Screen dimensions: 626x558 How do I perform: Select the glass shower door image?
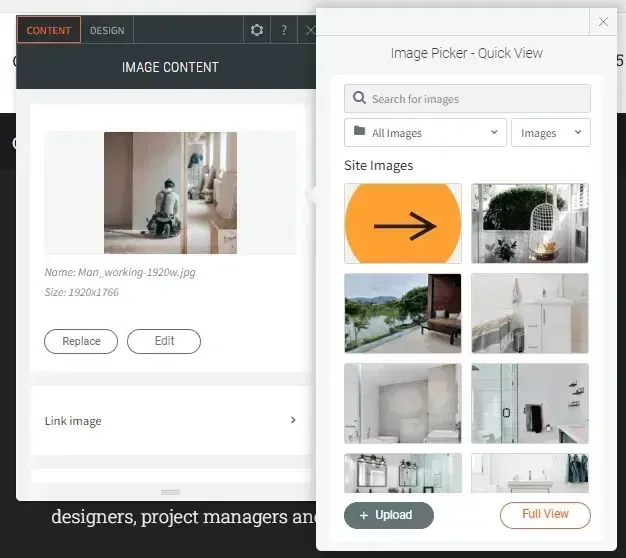pyautogui.click(x=530, y=403)
